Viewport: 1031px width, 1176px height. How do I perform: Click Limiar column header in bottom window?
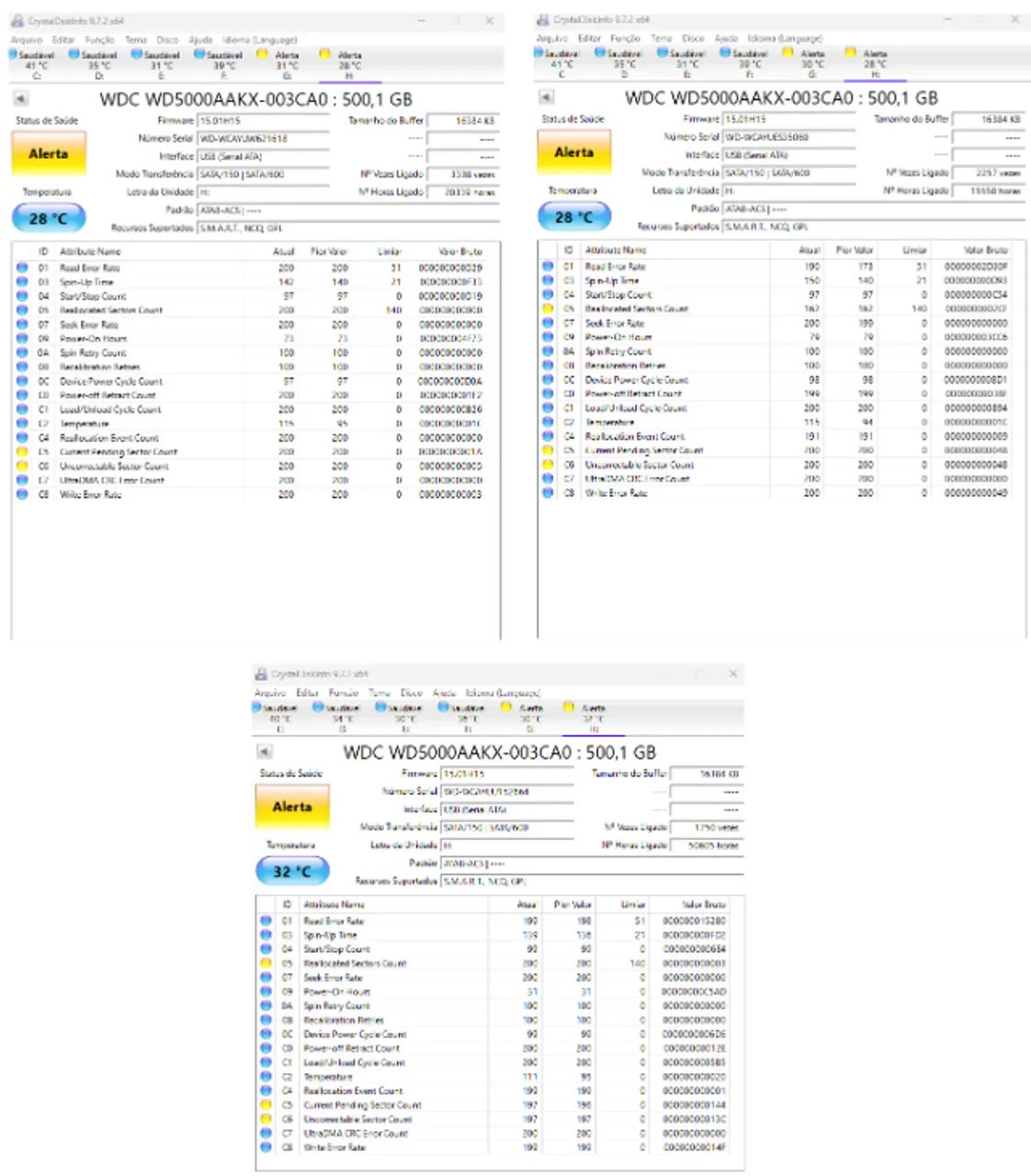coord(632,904)
